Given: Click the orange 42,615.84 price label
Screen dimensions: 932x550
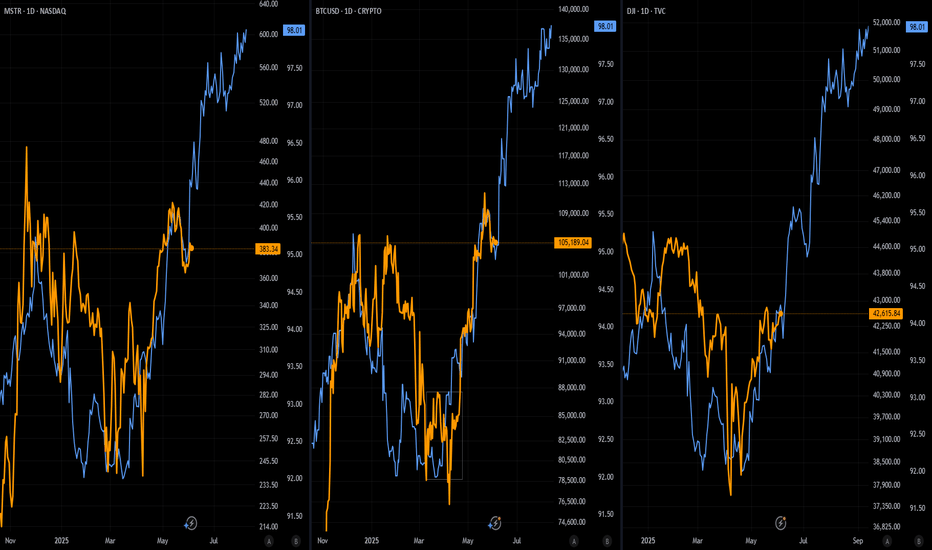Looking at the screenshot, I should [x=886, y=313].
